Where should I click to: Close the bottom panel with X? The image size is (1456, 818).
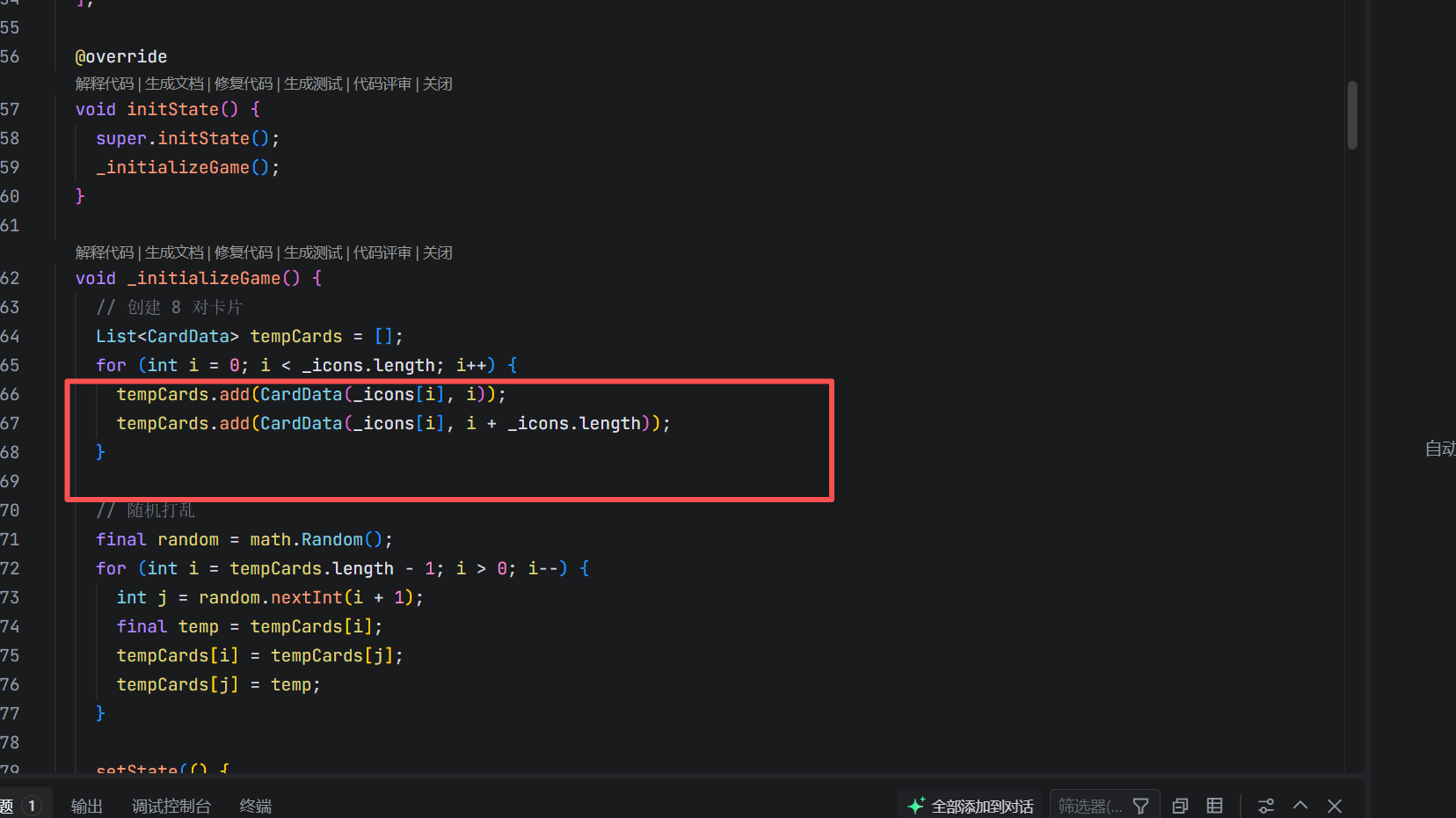click(1335, 806)
